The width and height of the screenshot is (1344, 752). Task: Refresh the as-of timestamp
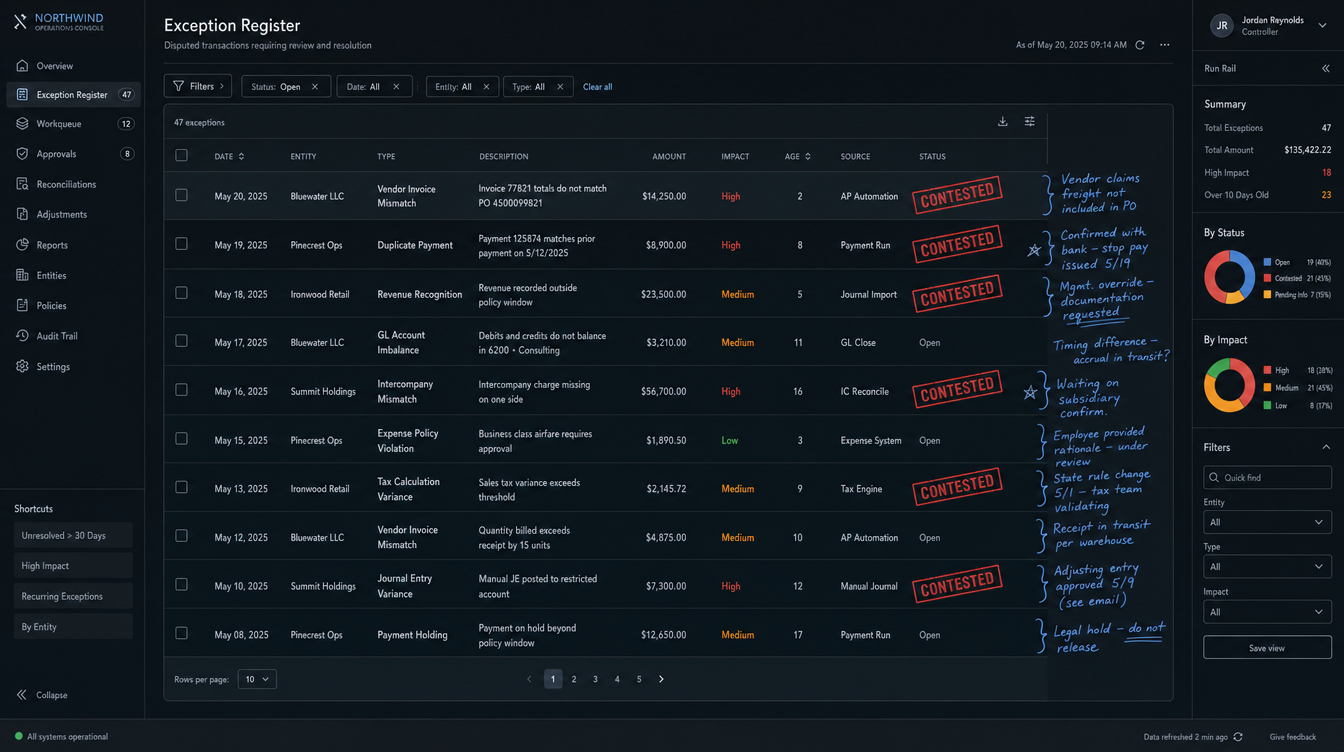(1139, 45)
